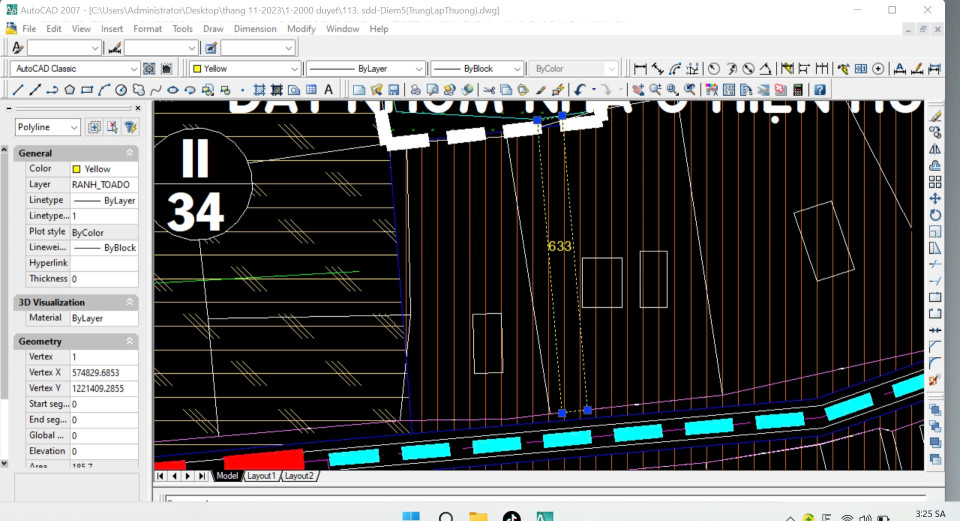
Task: Collapse the Geometry properties section
Action: [130, 342]
